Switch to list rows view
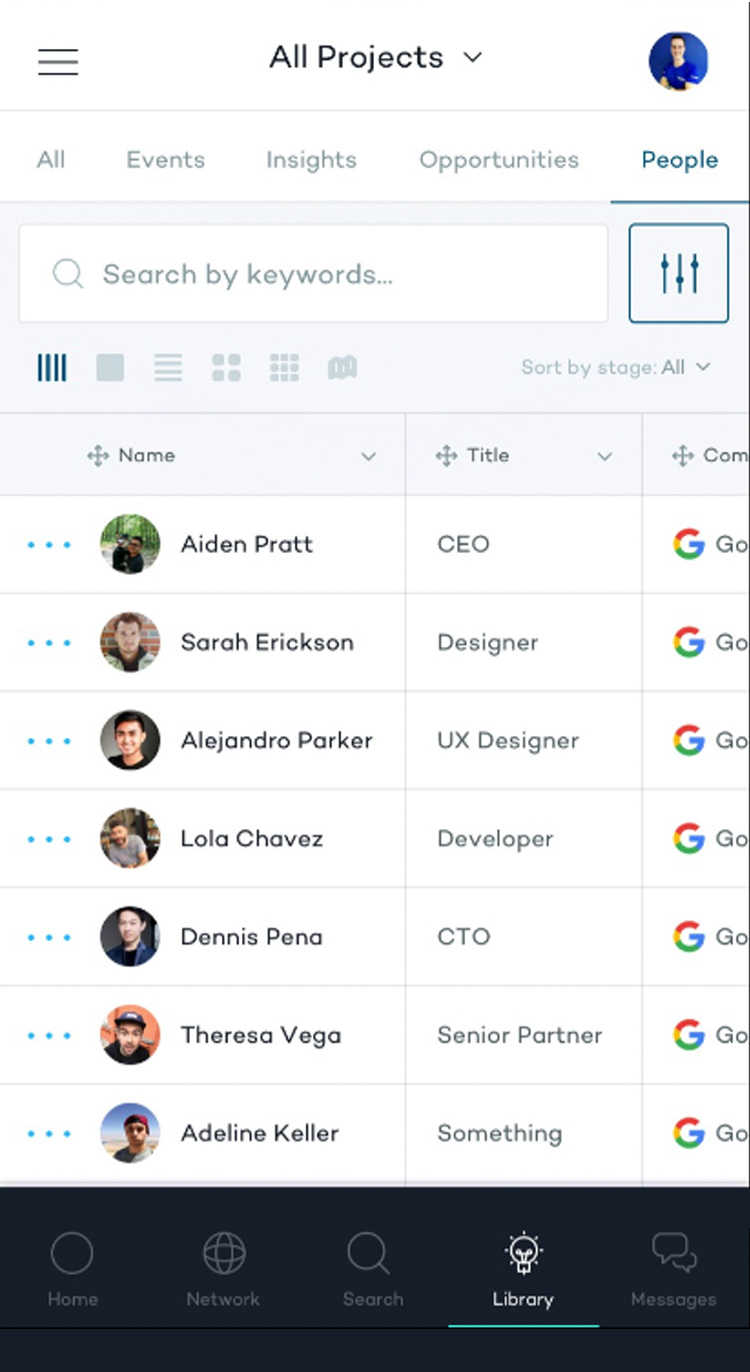Image resolution: width=750 pixels, height=1372 pixels. 168,368
